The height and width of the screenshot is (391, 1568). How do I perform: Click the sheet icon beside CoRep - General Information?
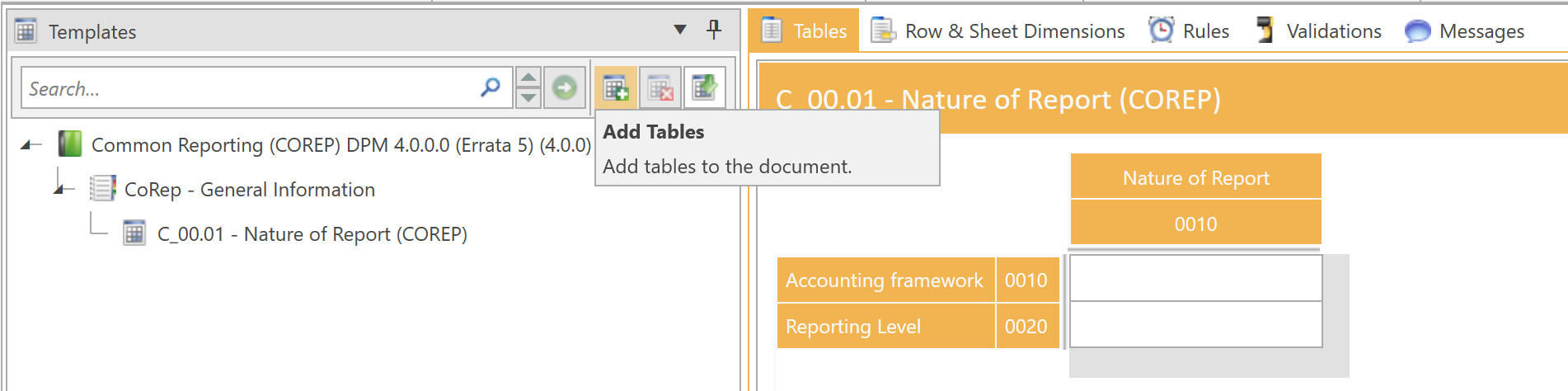(103, 189)
